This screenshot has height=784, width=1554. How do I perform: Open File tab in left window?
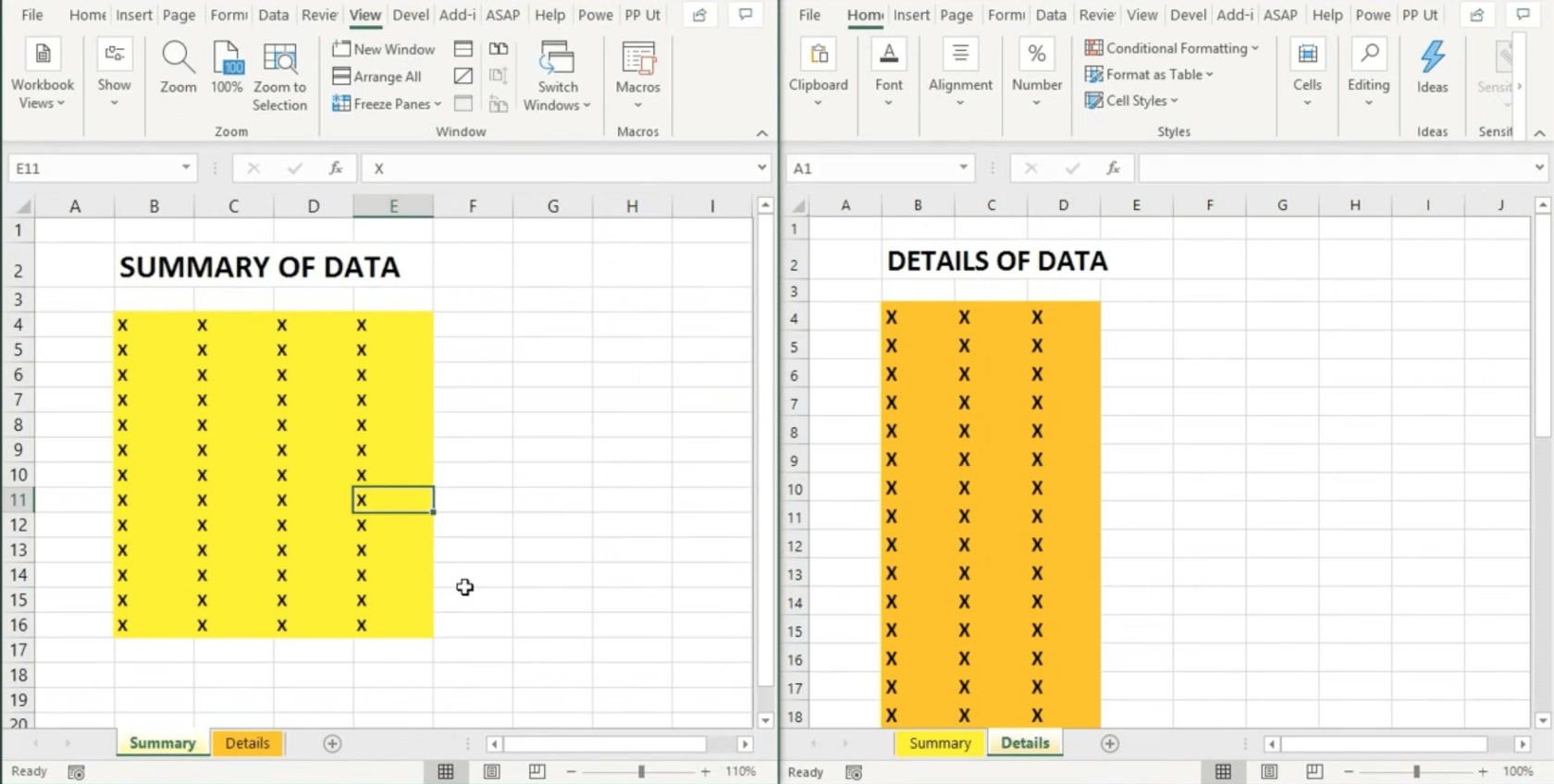pyautogui.click(x=32, y=15)
